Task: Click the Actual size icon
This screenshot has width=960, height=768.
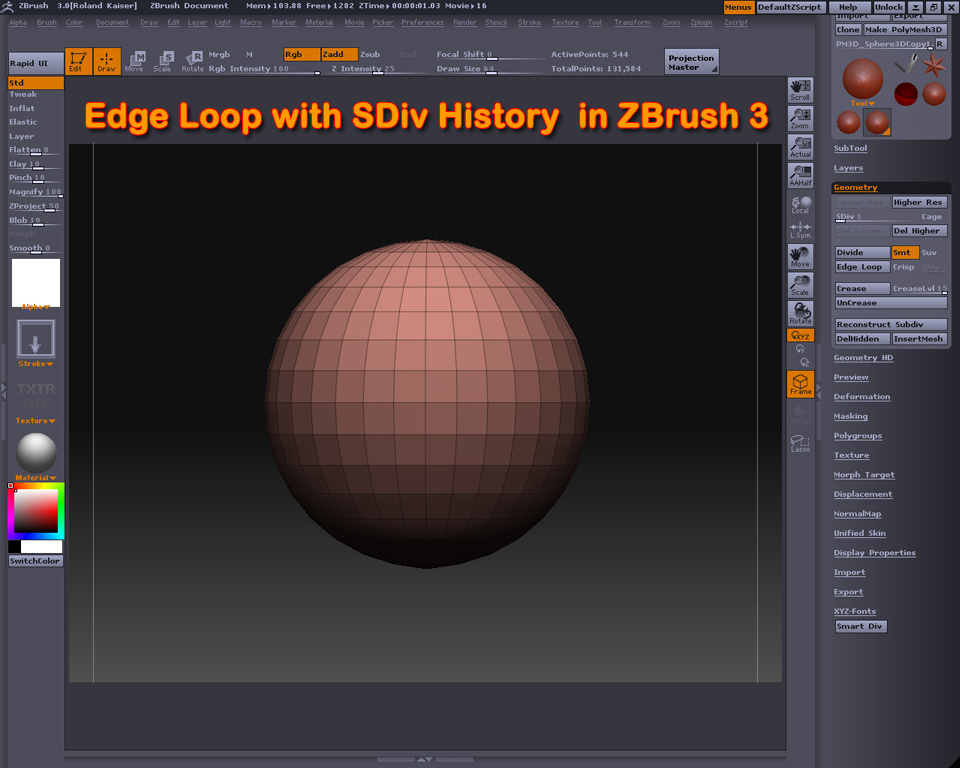Action: pyautogui.click(x=801, y=148)
